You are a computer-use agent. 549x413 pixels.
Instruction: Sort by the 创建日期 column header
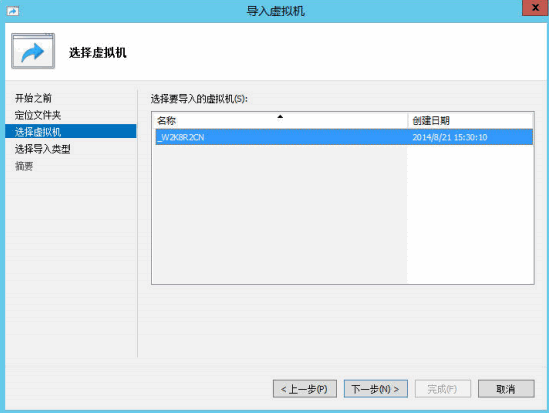(470, 120)
